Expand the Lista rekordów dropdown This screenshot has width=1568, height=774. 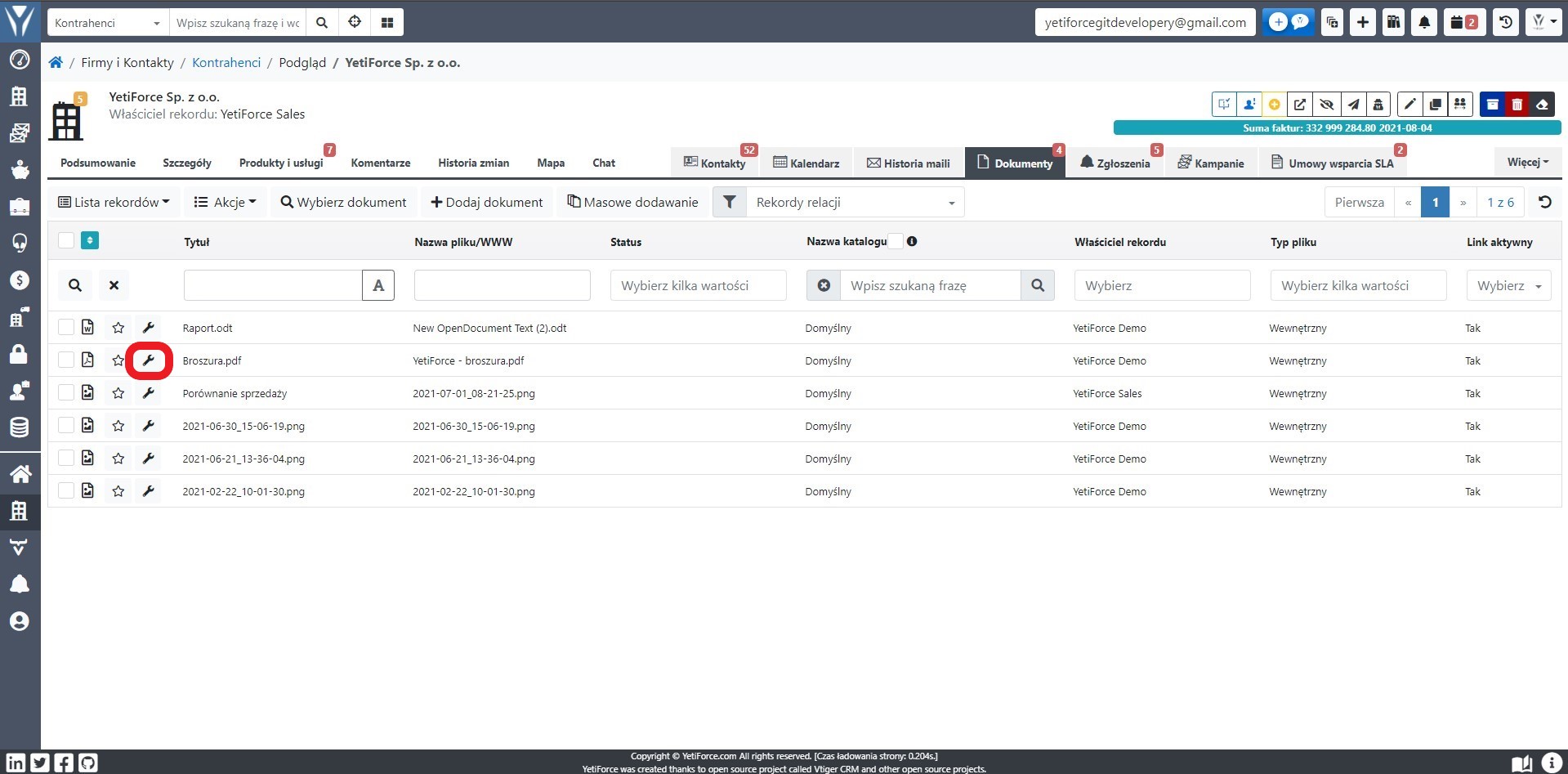tap(114, 202)
